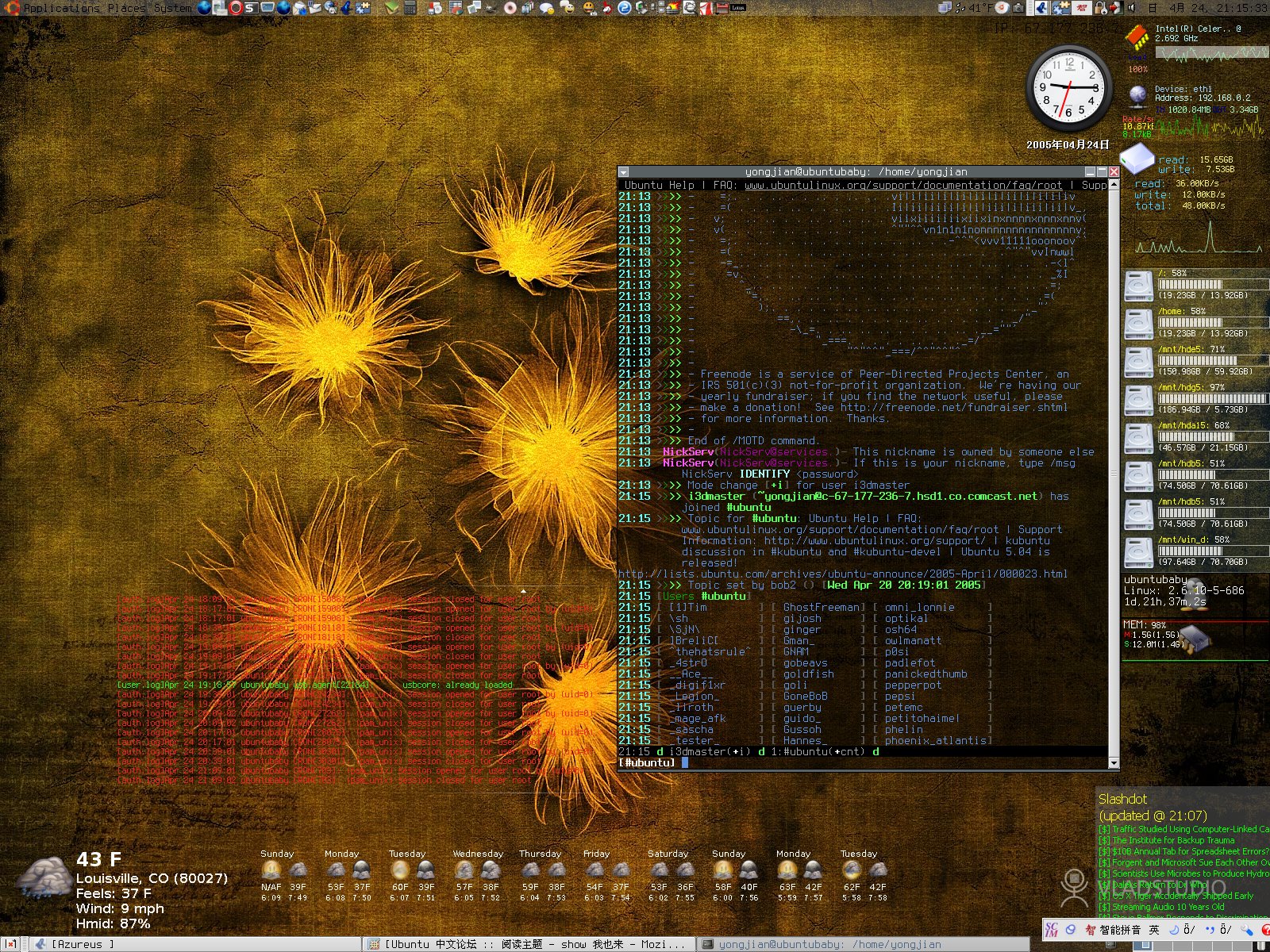The height and width of the screenshot is (952, 1270).
Task: Open the volume control speaker icon
Action: tap(1131, 8)
